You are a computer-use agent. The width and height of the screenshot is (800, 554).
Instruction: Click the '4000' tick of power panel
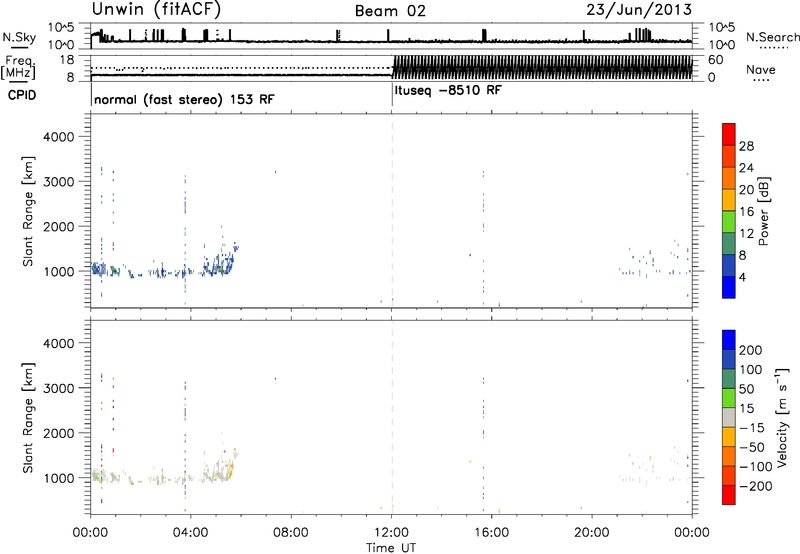[59, 137]
